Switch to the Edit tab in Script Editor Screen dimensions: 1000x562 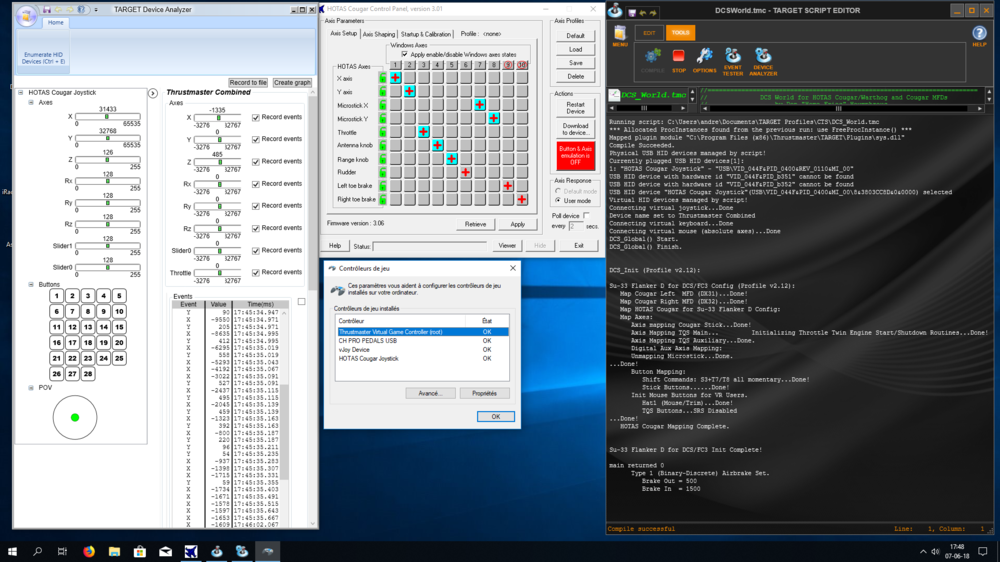coord(649,33)
